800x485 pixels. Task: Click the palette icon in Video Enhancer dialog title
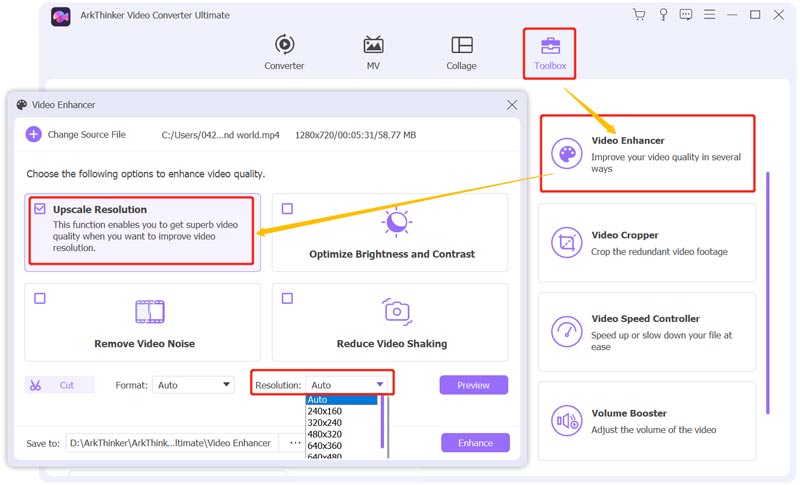[21, 105]
